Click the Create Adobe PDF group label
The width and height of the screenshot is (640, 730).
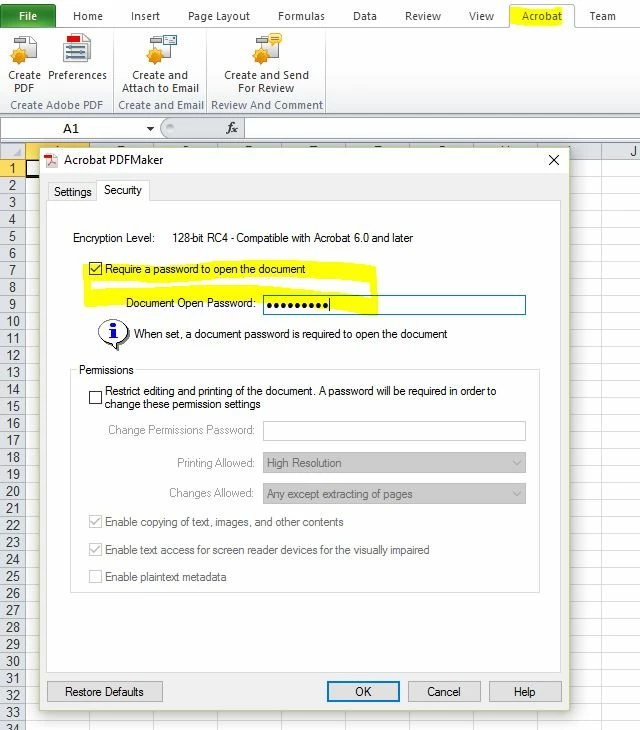tap(56, 105)
